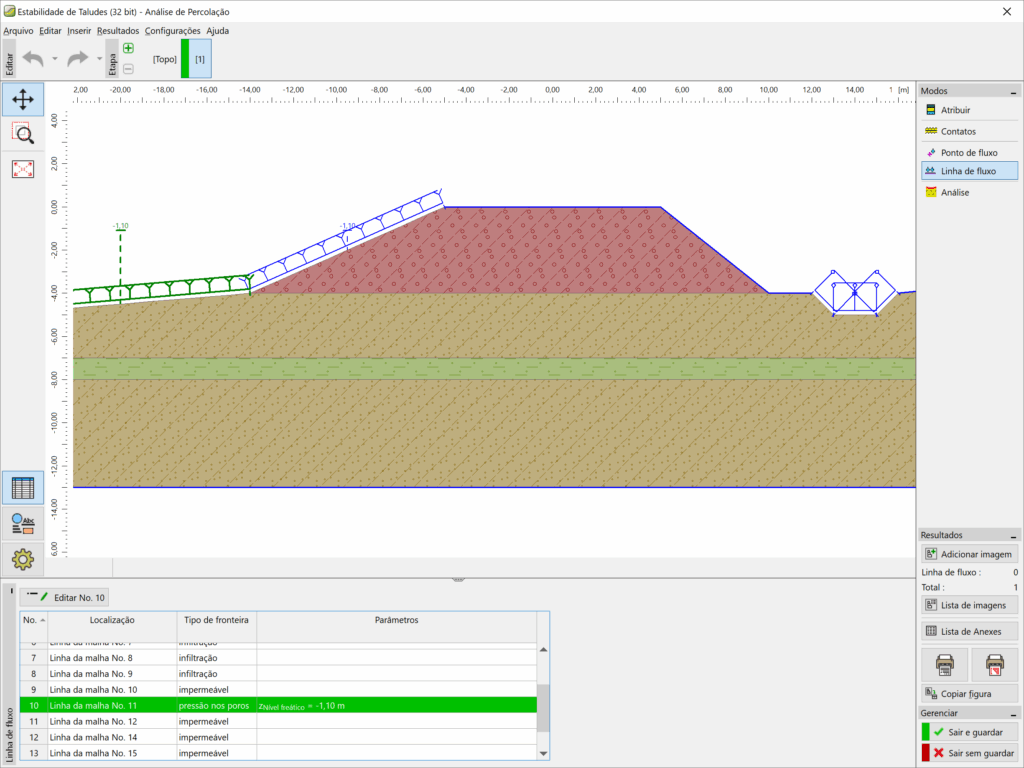Select the pan/move view tool
This screenshot has height=768, width=1024.
23,99
